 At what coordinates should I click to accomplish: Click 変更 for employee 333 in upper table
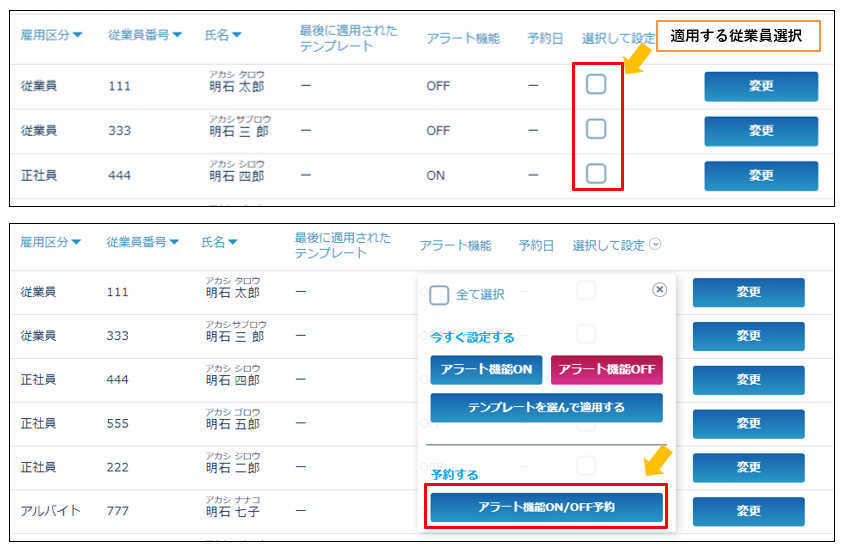pyautogui.click(x=761, y=131)
